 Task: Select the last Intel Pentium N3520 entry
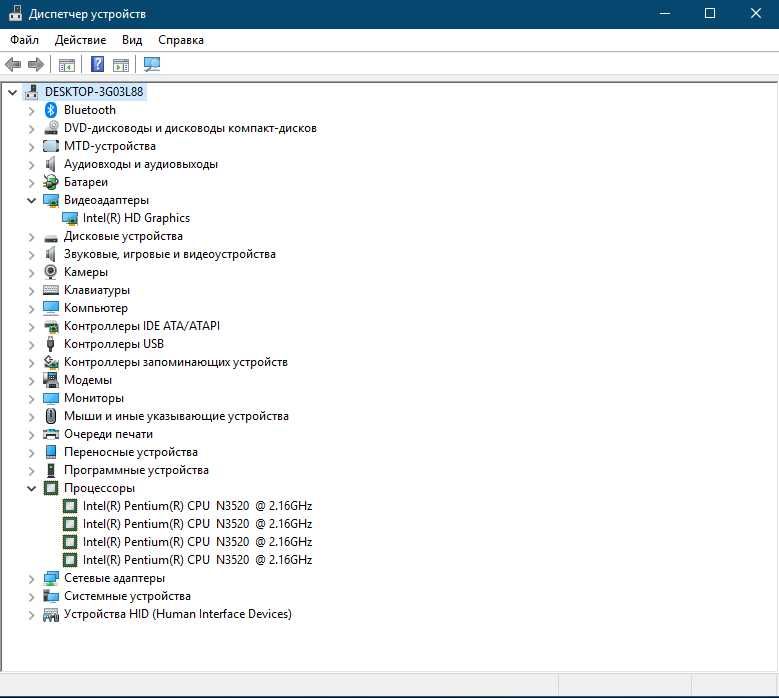pos(197,560)
